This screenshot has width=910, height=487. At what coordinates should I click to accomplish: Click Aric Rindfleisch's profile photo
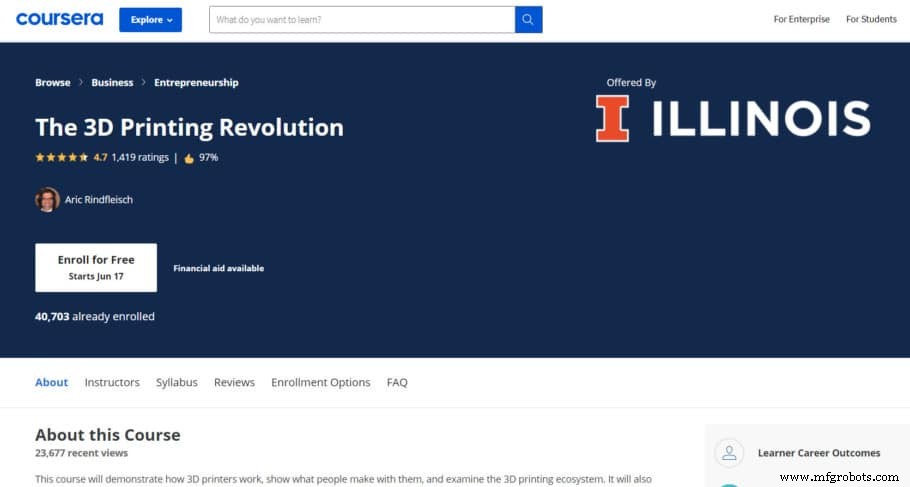47,200
